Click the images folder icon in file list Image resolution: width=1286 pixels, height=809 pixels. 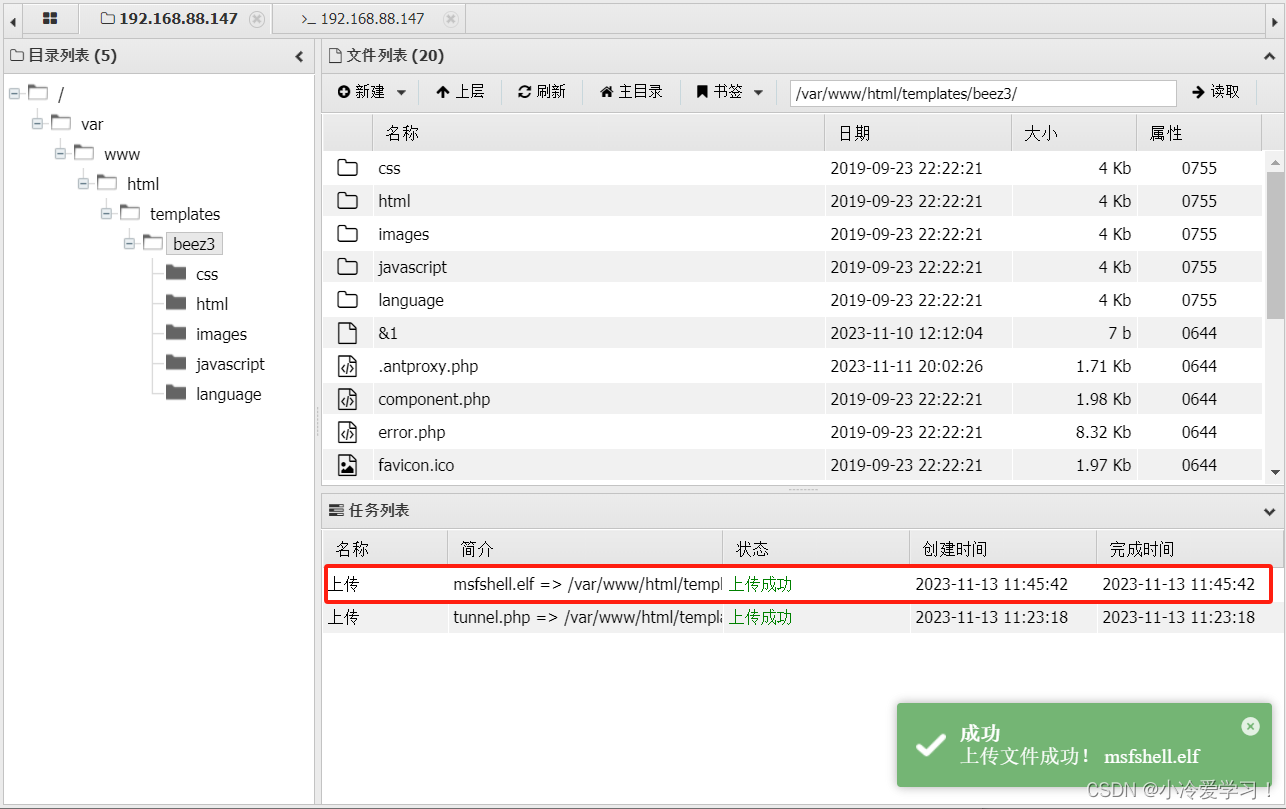pos(347,234)
